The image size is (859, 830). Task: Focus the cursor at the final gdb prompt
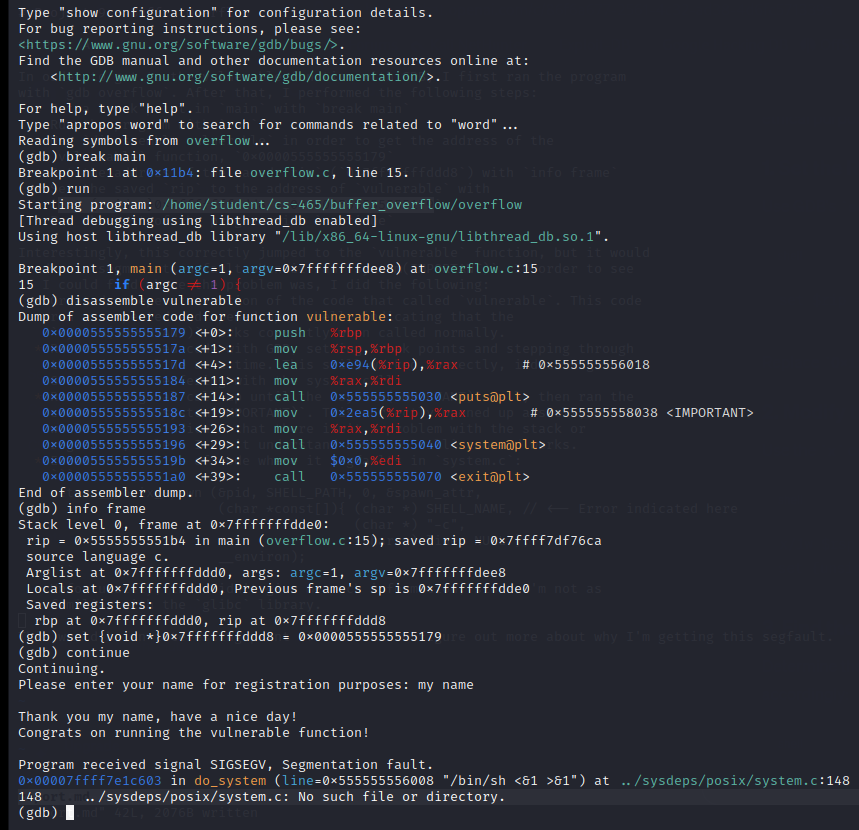tap(70, 813)
